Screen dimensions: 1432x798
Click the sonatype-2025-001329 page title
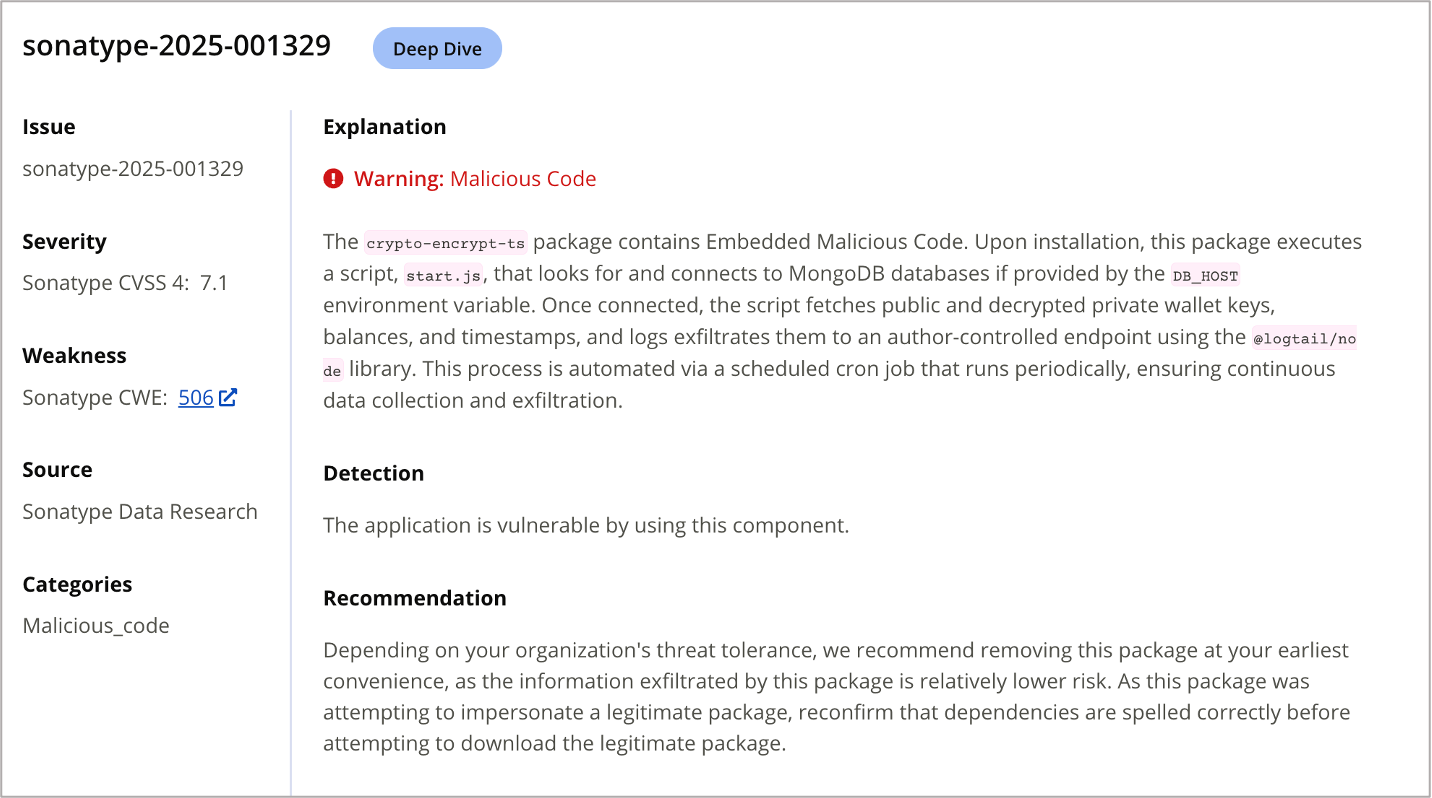pos(177,46)
